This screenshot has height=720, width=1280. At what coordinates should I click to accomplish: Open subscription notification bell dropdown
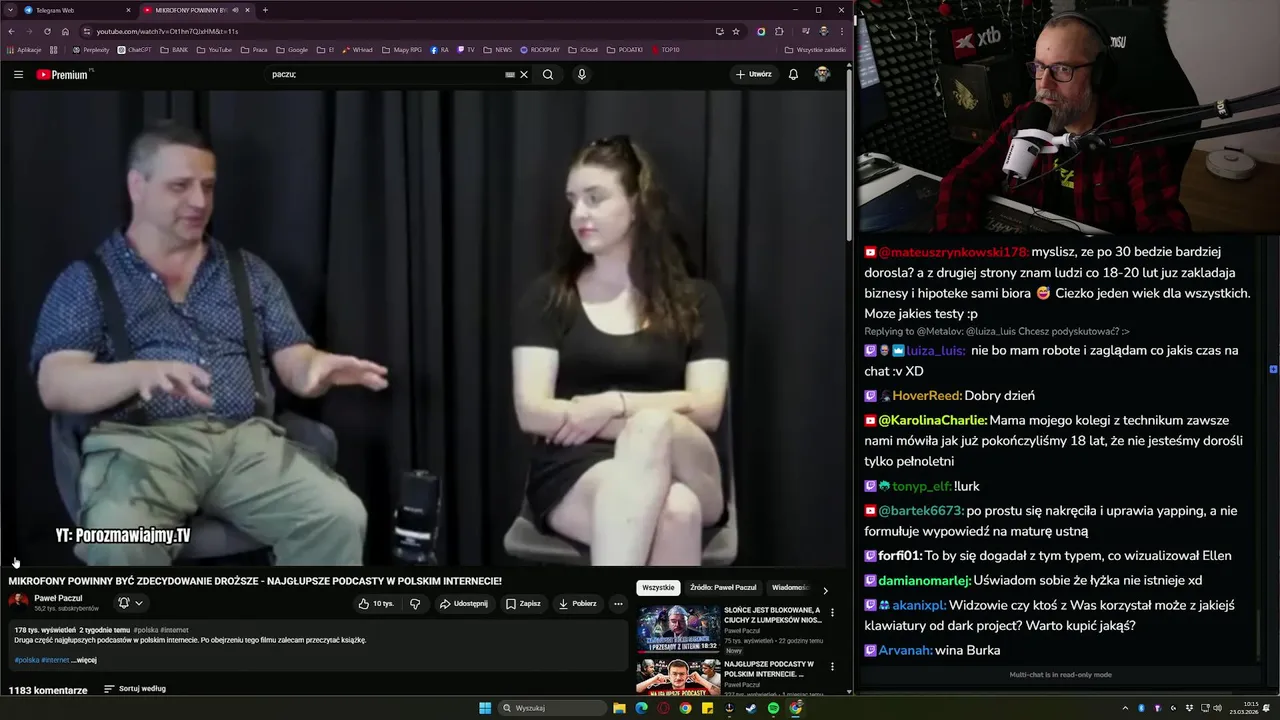[130, 603]
